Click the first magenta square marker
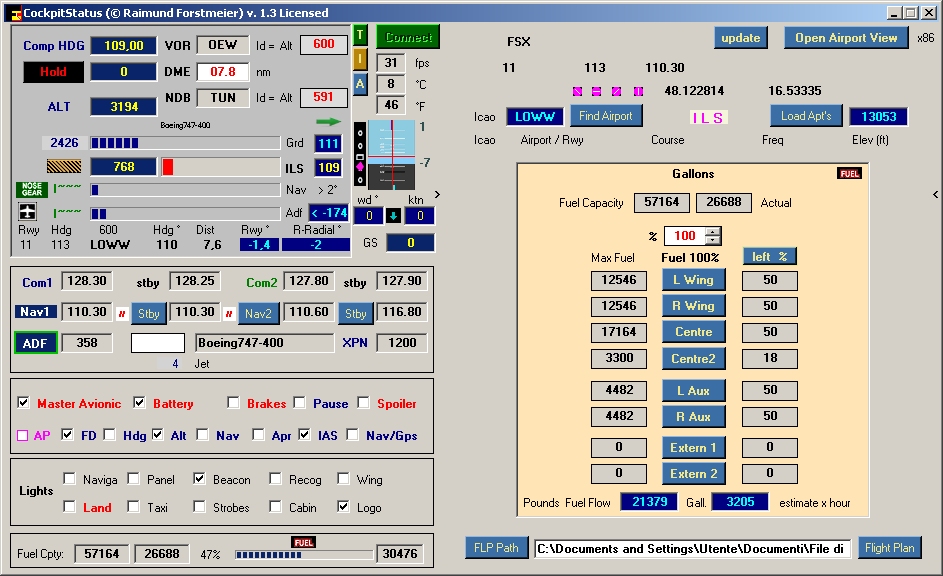 (577, 91)
